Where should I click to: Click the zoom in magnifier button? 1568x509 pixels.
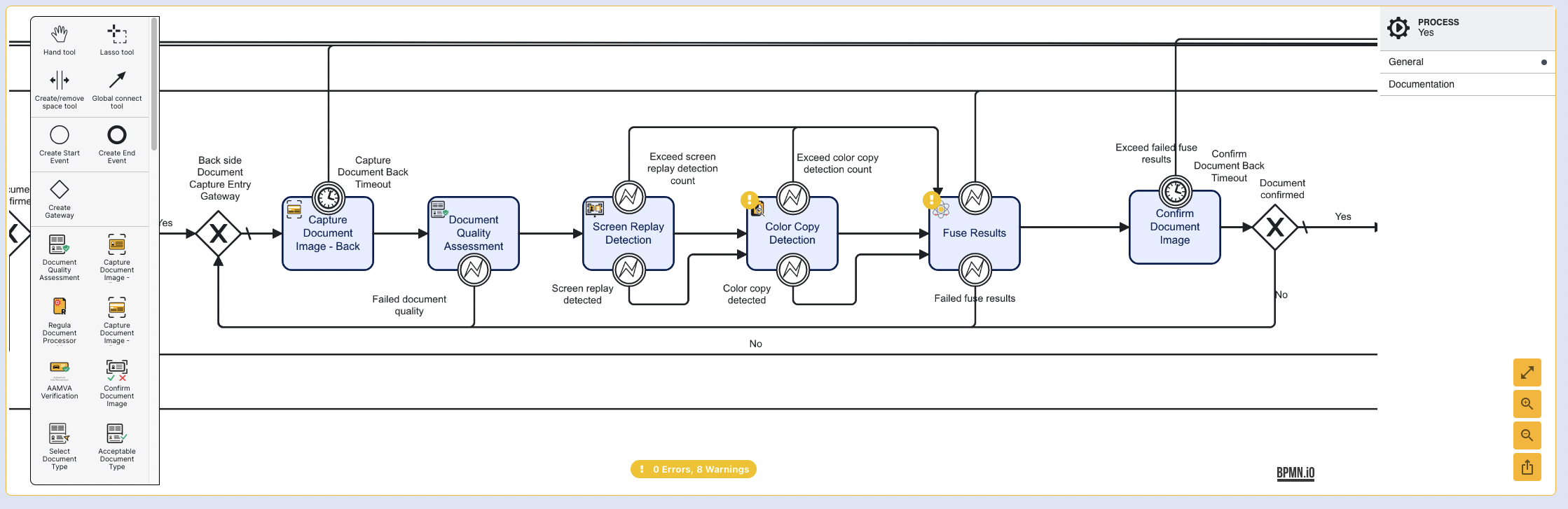click(1527, 404)
